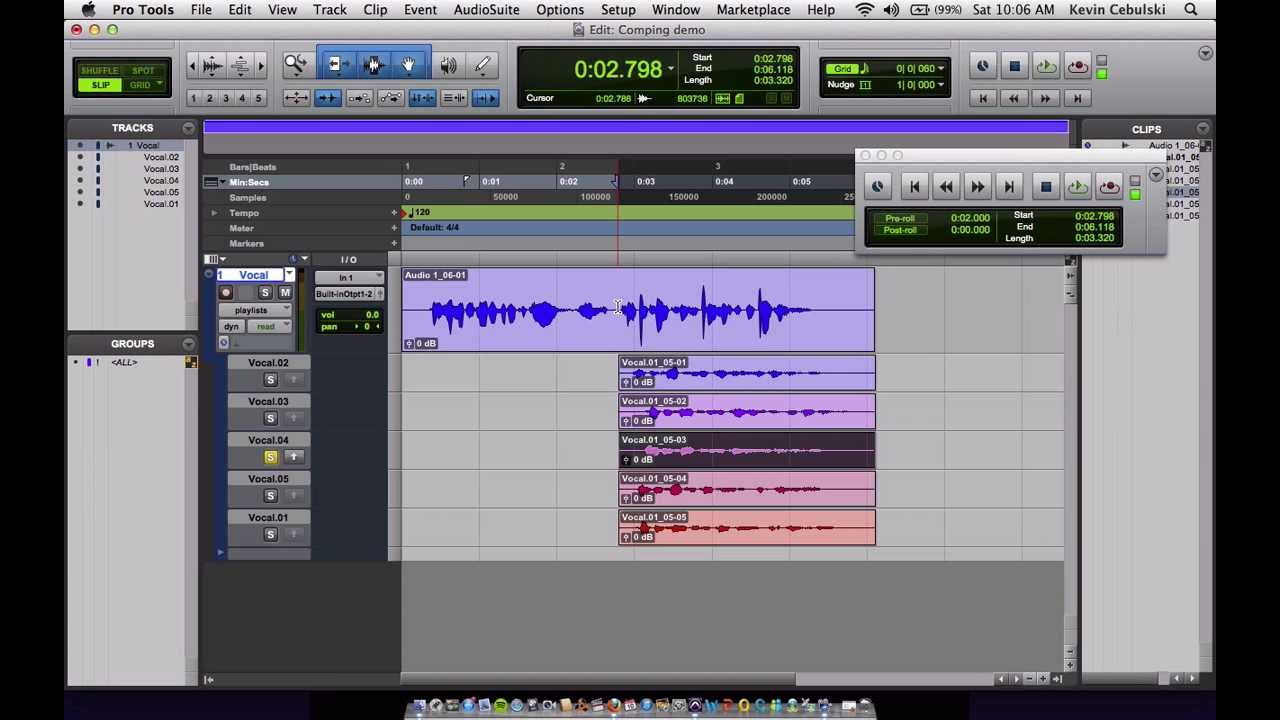Toggle Post-roll in Transport window

coord(899,230)
